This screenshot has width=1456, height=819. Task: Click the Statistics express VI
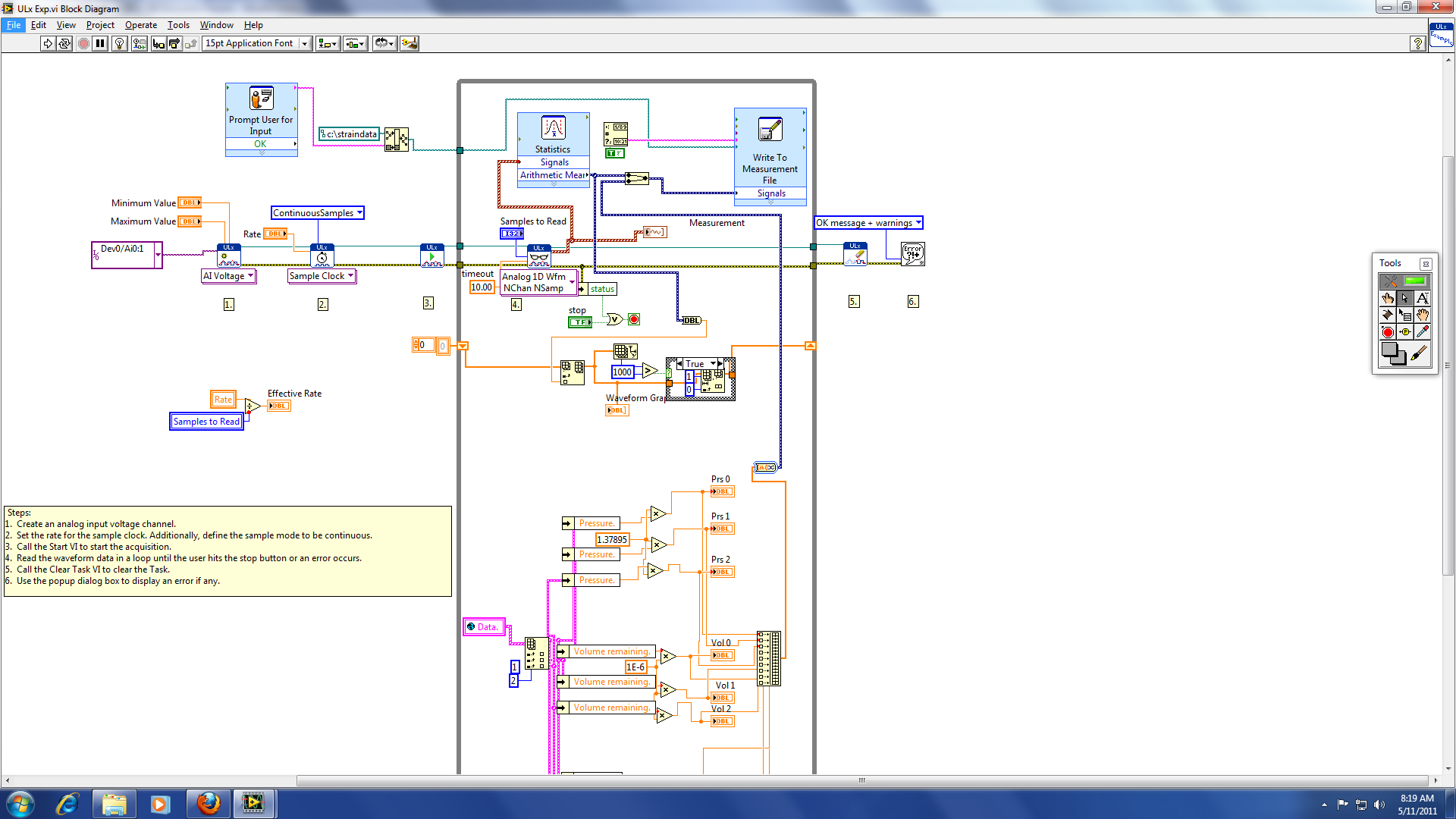(553, 149)
